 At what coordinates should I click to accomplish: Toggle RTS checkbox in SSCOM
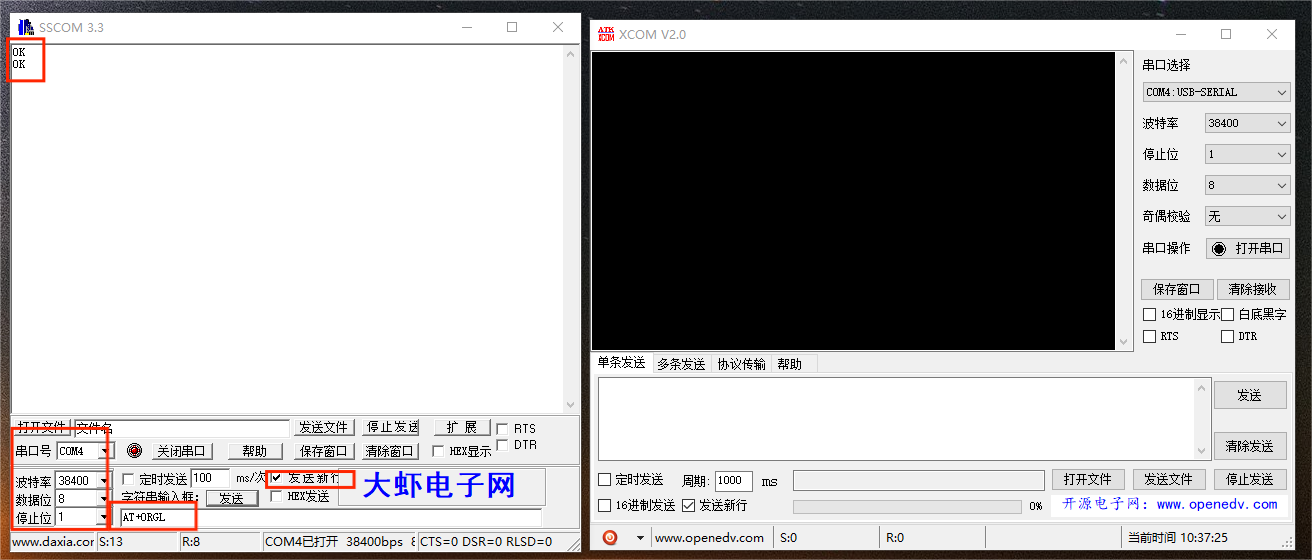pyautogui.click(x=502, y=428)
